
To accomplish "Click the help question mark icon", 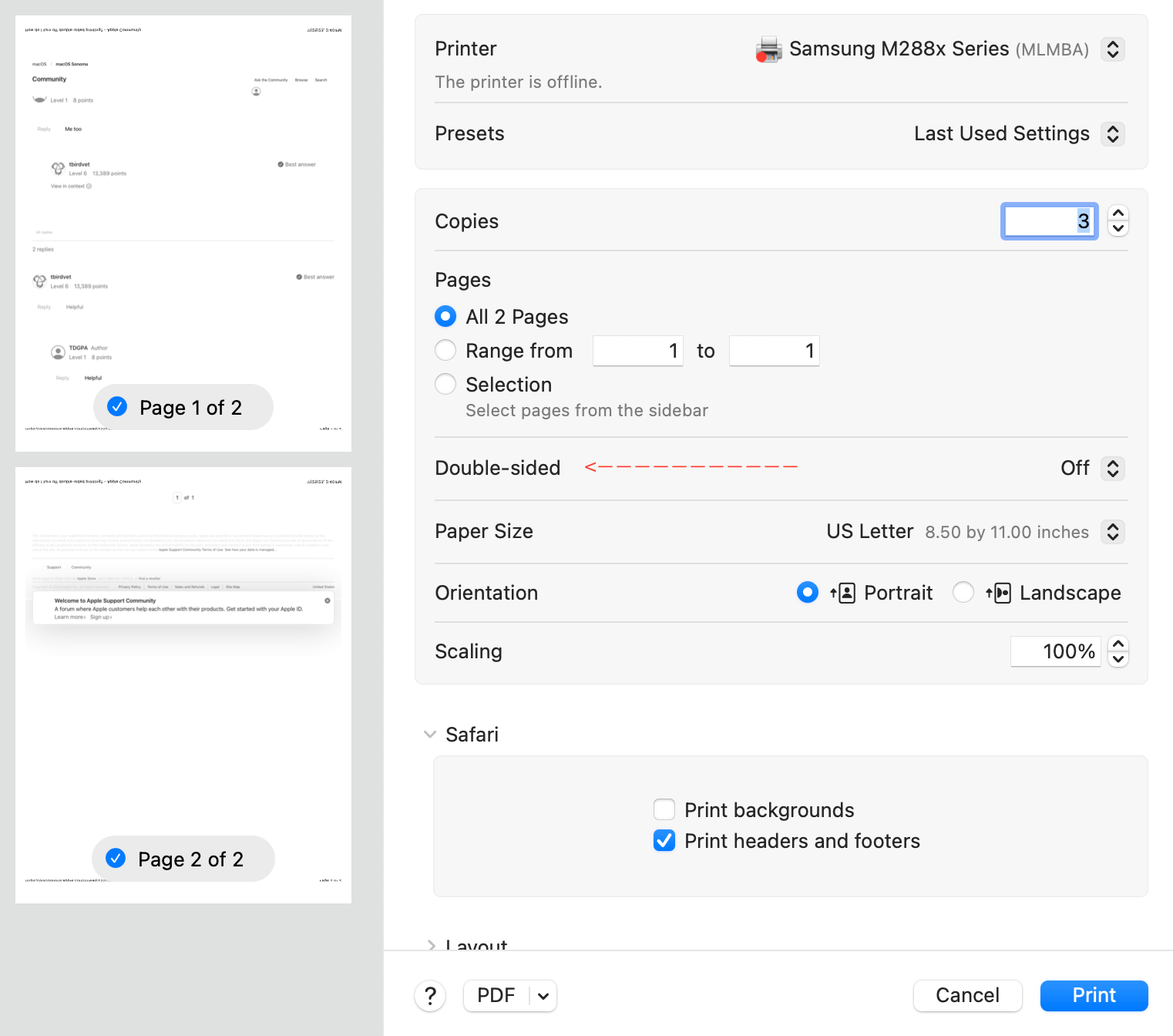I will [x=430, y=996].
